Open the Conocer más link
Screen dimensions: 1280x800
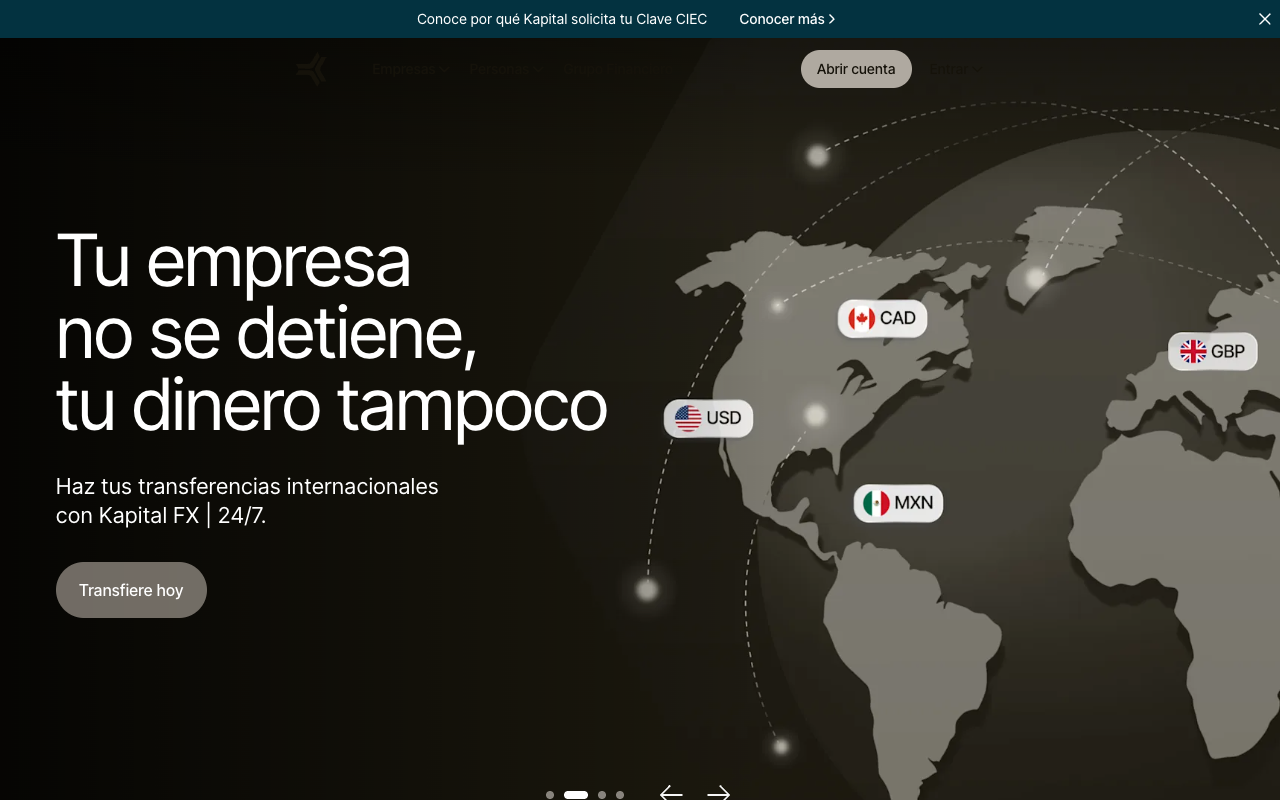coord(787,19)
